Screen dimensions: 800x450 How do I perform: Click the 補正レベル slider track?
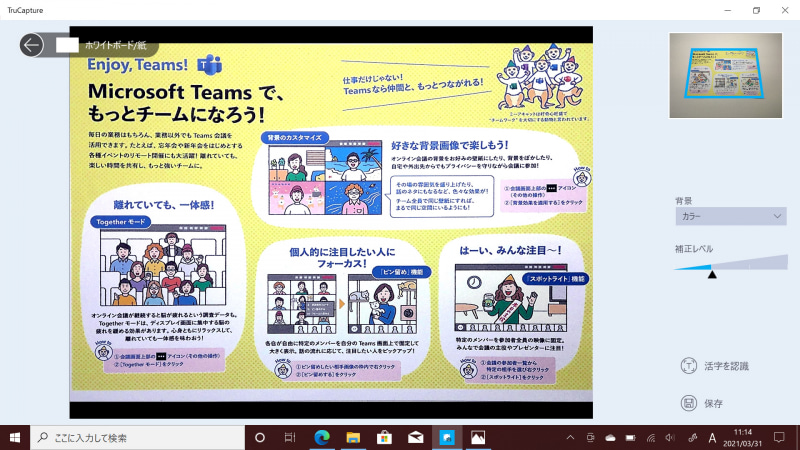click(731, 262)
